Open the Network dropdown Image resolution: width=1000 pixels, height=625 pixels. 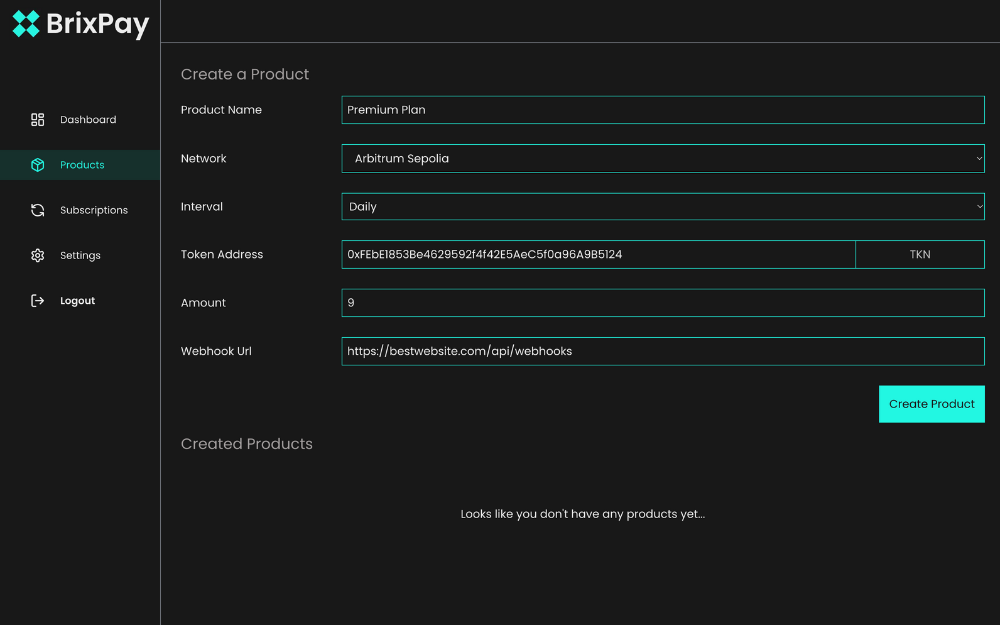660,158
